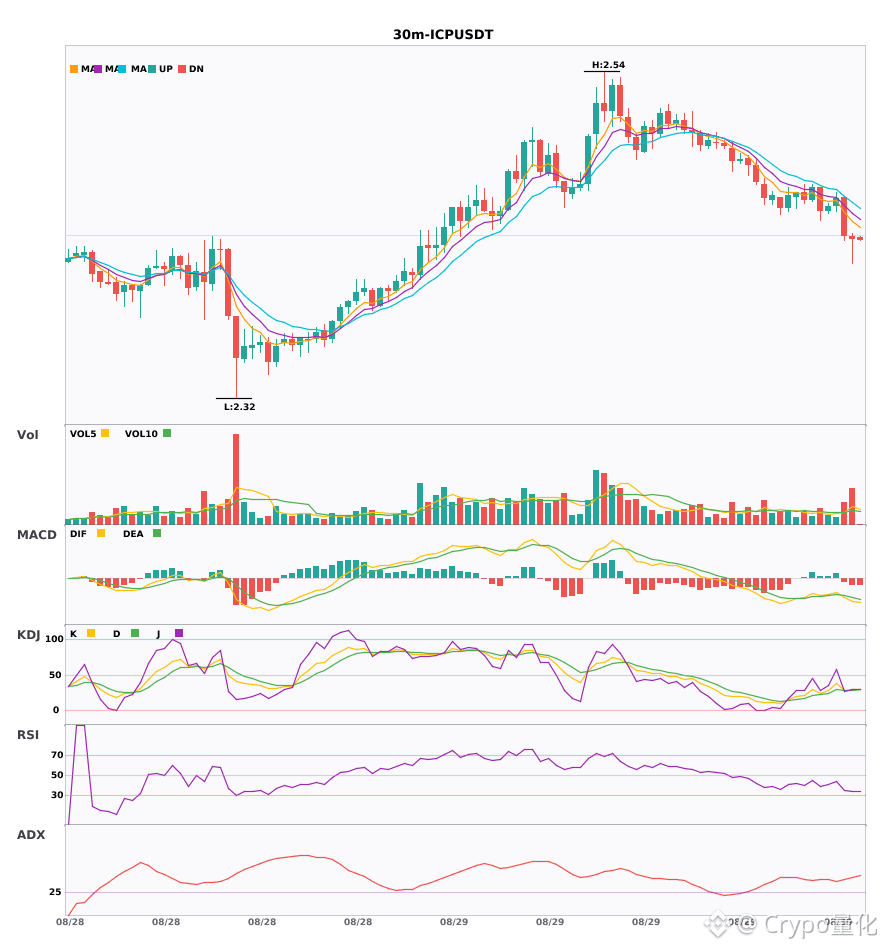Click the purple MA legend swatch

pyautogui.click(x=98, y=69)
